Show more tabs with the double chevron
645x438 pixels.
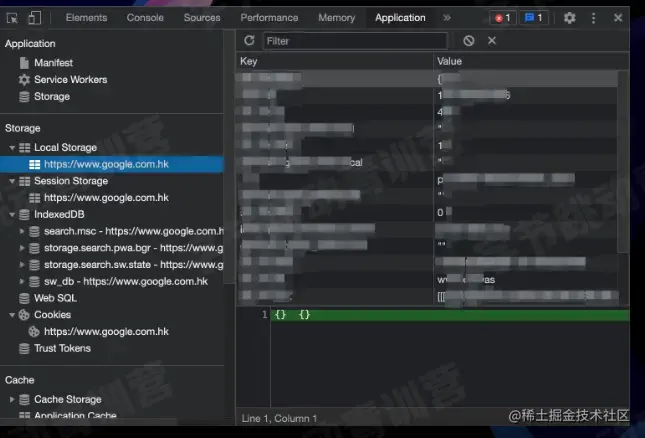(447, 18)
